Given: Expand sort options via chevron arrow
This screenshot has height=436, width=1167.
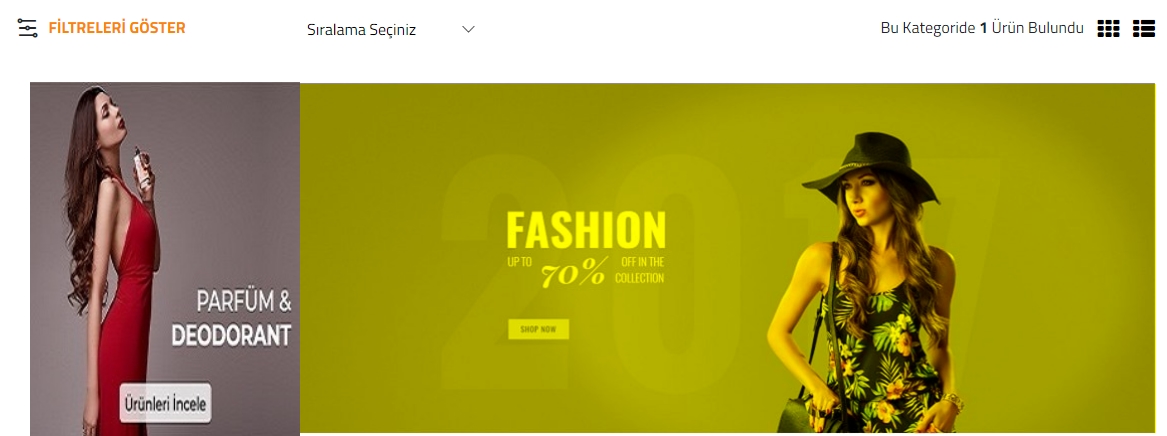Looking at the screenshot, I should [468, 30].
